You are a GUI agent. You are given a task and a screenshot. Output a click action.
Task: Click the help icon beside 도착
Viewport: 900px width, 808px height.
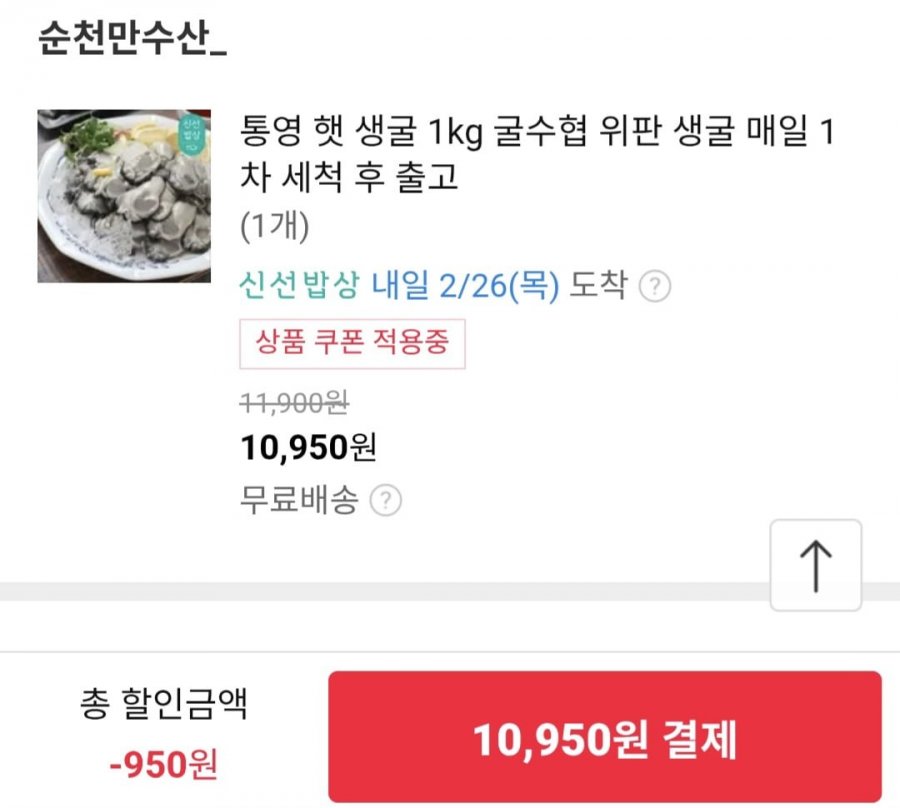655,287
